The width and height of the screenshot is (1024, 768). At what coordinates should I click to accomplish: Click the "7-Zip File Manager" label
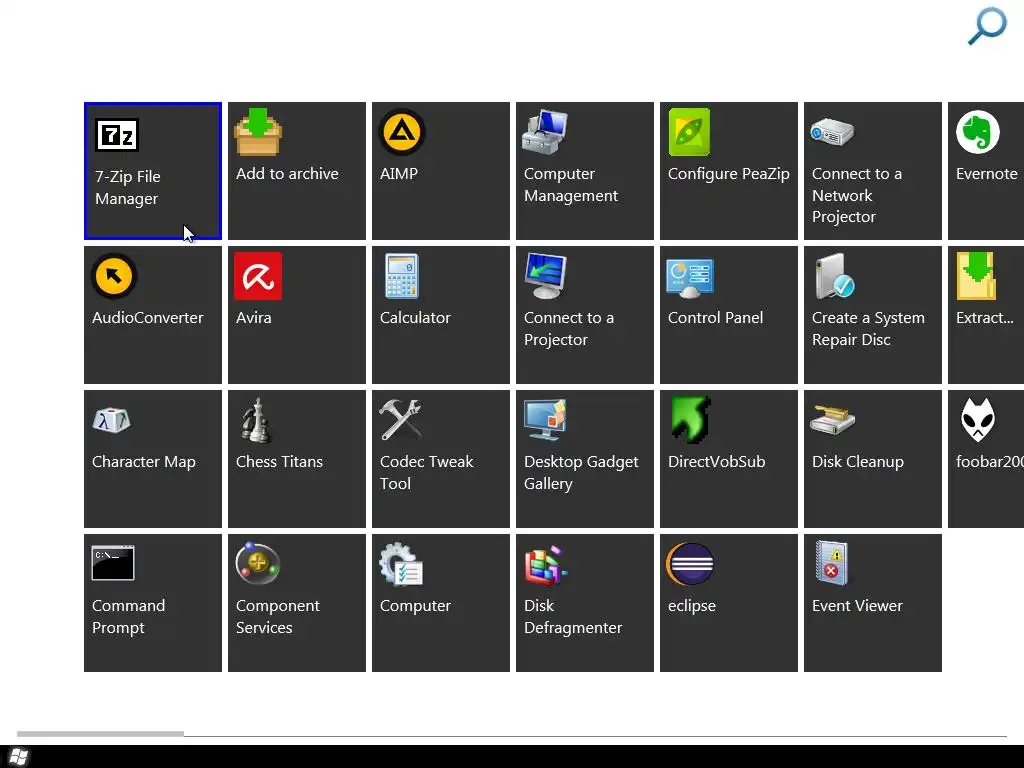[x=127, y=187]
